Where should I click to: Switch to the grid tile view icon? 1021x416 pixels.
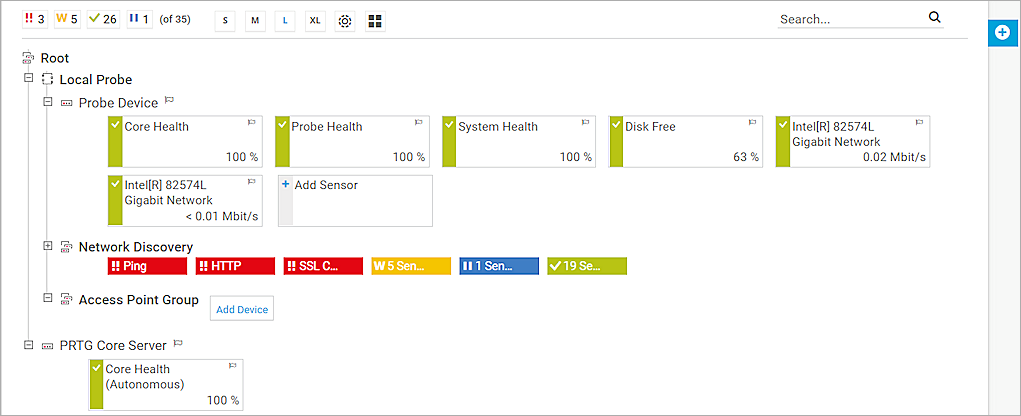tap(375, 20)
